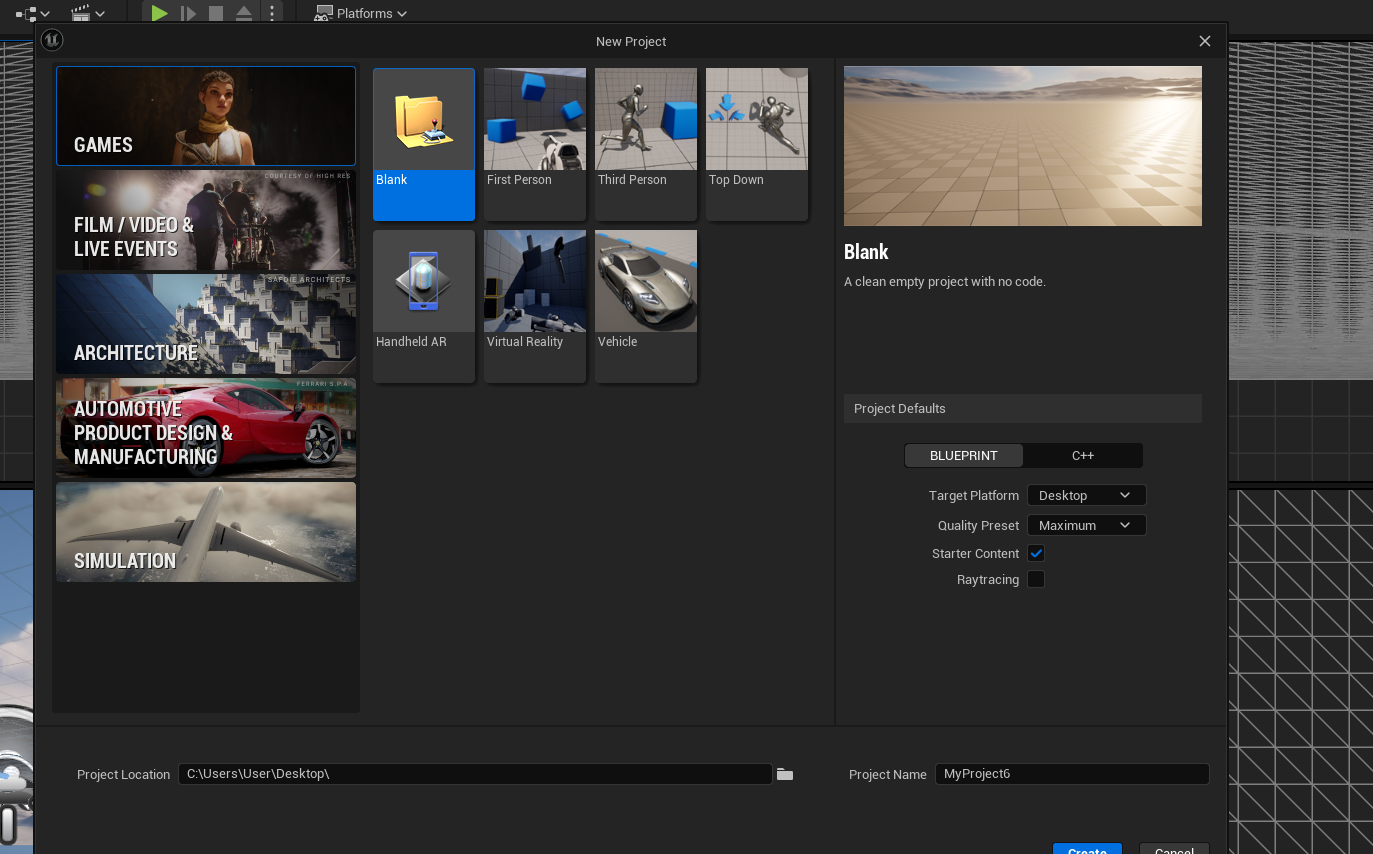This screenshot has width=1373, height=854.
Task: Browse for project folder with folder icon
Action: coord(785,774)
